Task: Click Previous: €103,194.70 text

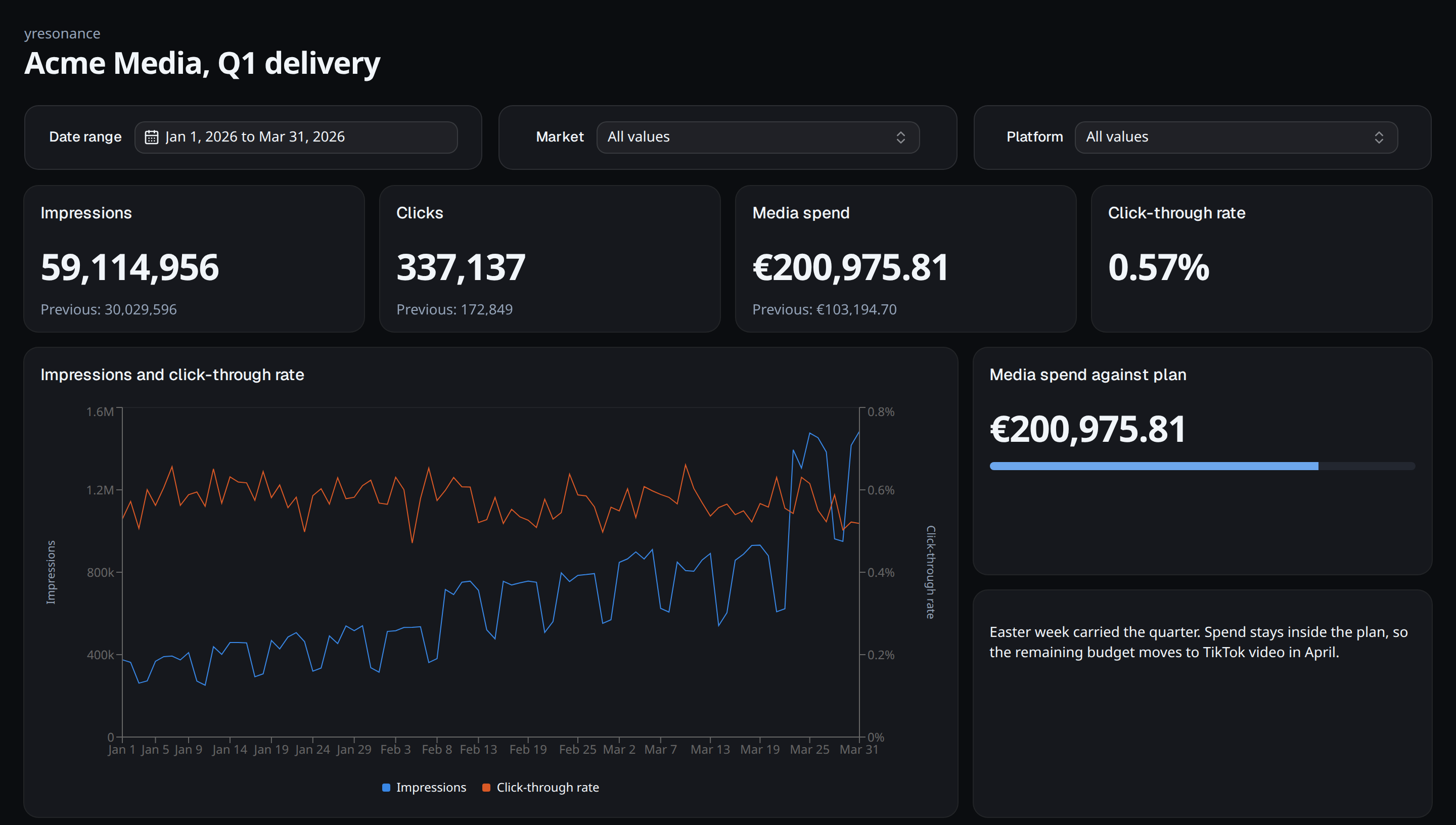Action: click(x=824, y=309)
